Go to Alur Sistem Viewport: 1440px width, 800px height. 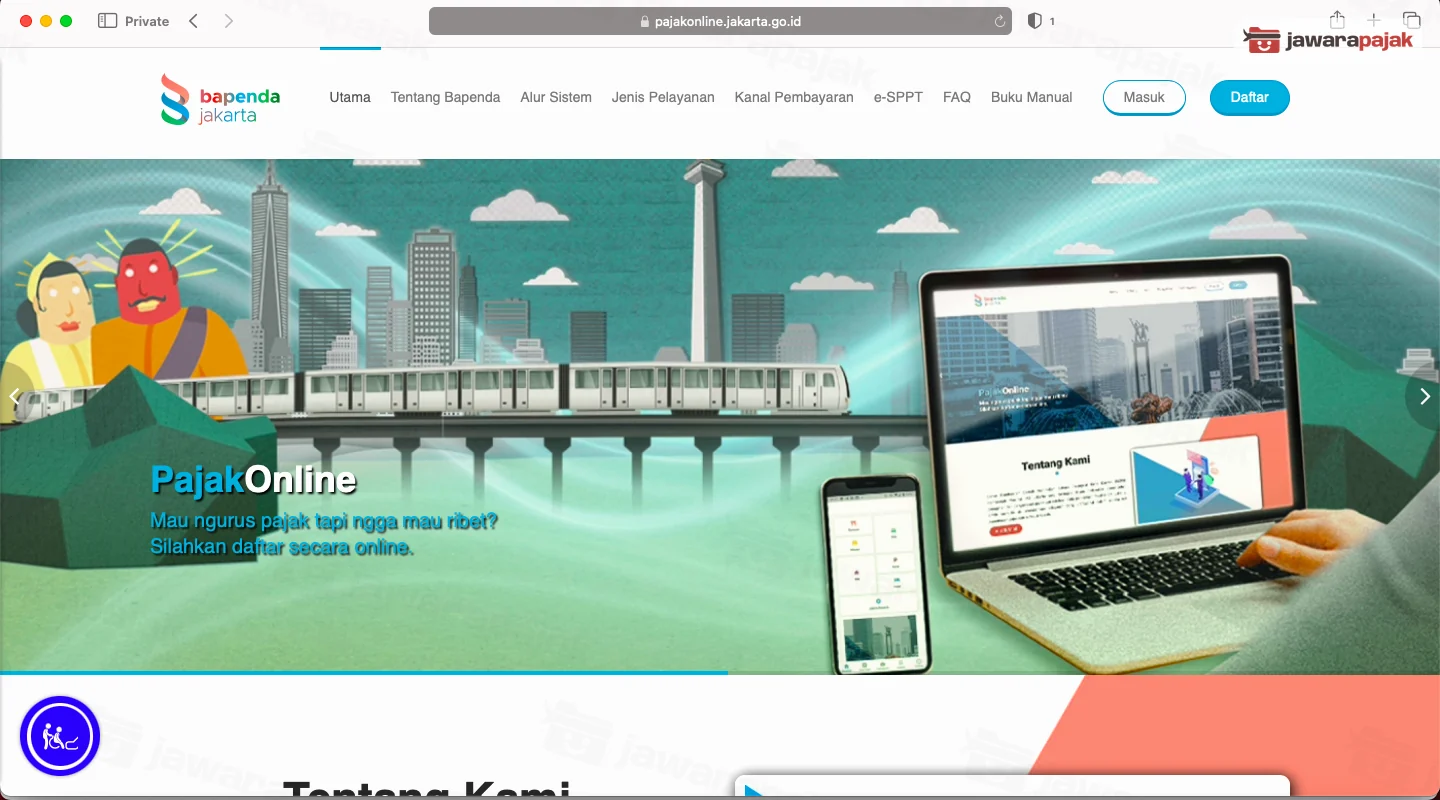[x=556, y=97]
